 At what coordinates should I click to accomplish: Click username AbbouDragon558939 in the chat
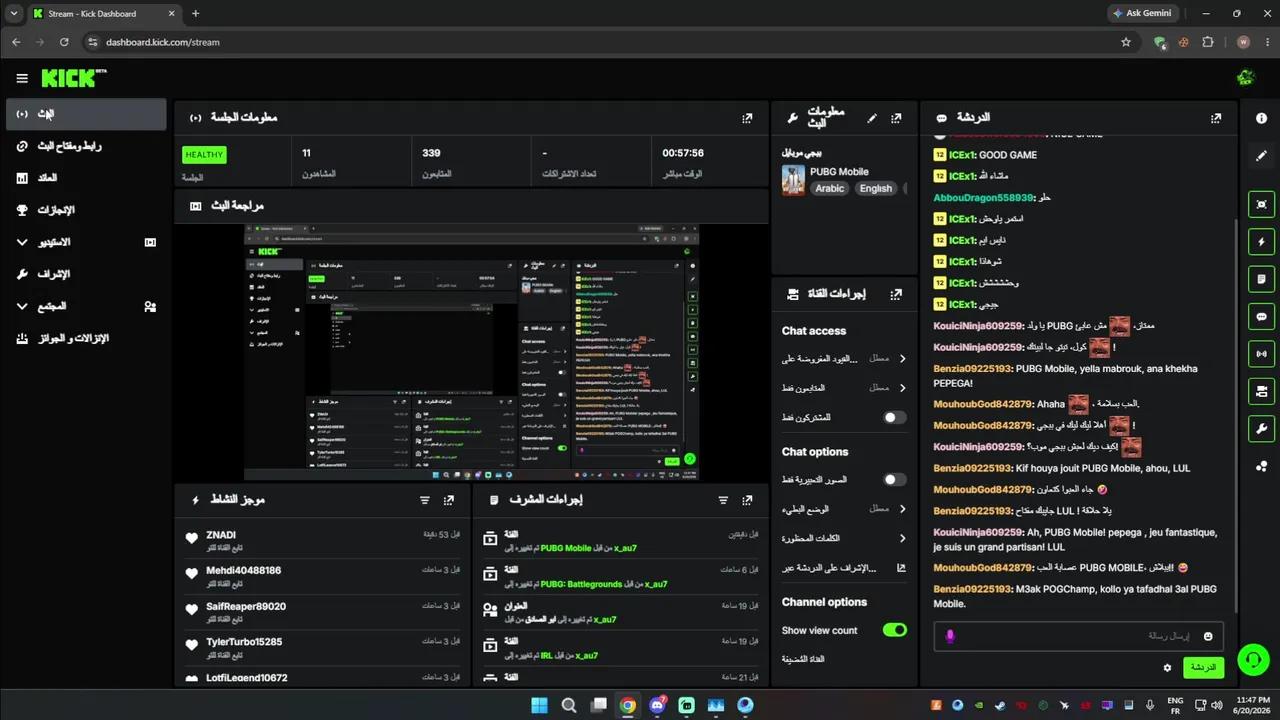[983, 198]
